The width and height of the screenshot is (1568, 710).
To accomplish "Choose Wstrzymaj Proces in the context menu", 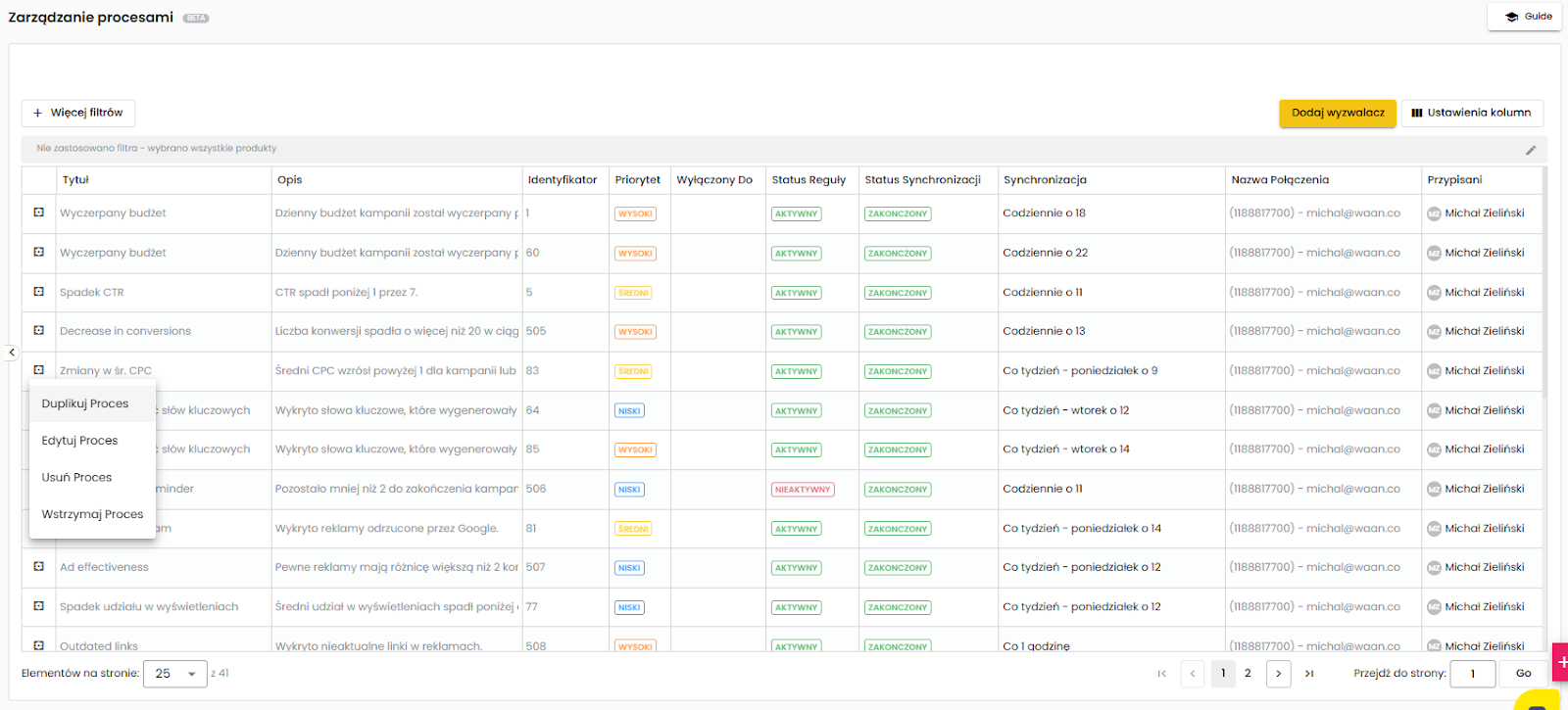I will (x=92, y=514).
